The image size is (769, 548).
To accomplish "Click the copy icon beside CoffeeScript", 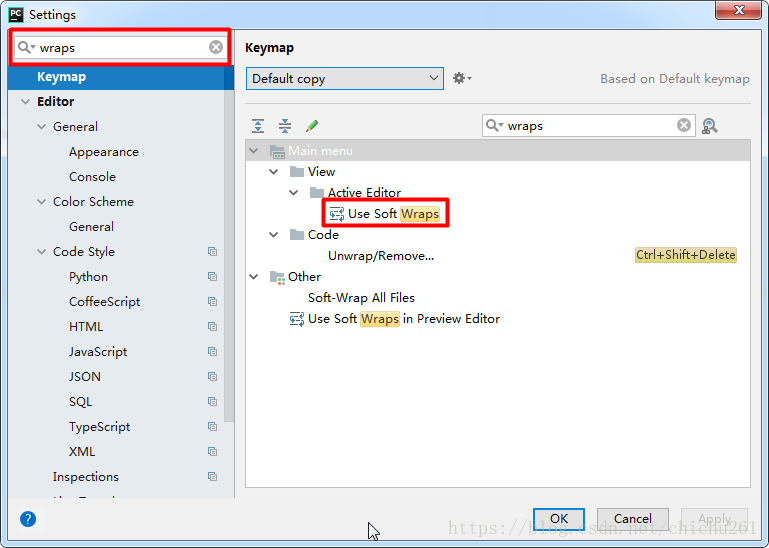I will 212,302.
